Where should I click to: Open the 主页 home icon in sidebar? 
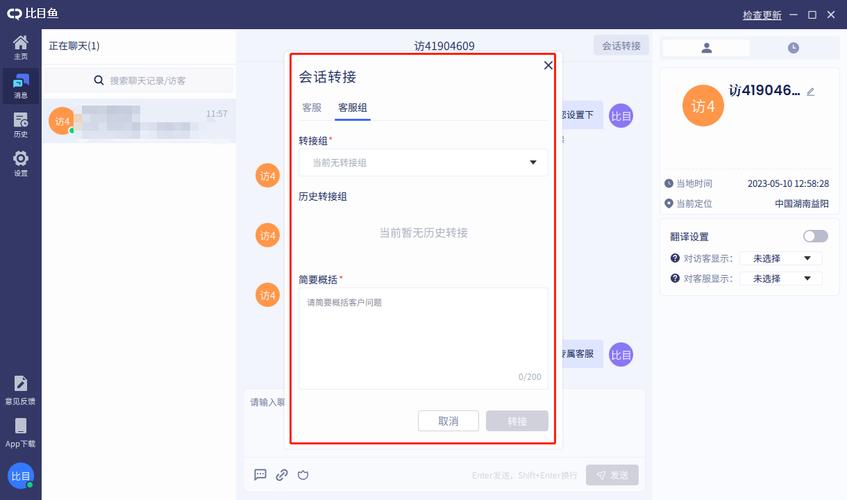click(x=21, y=48)
